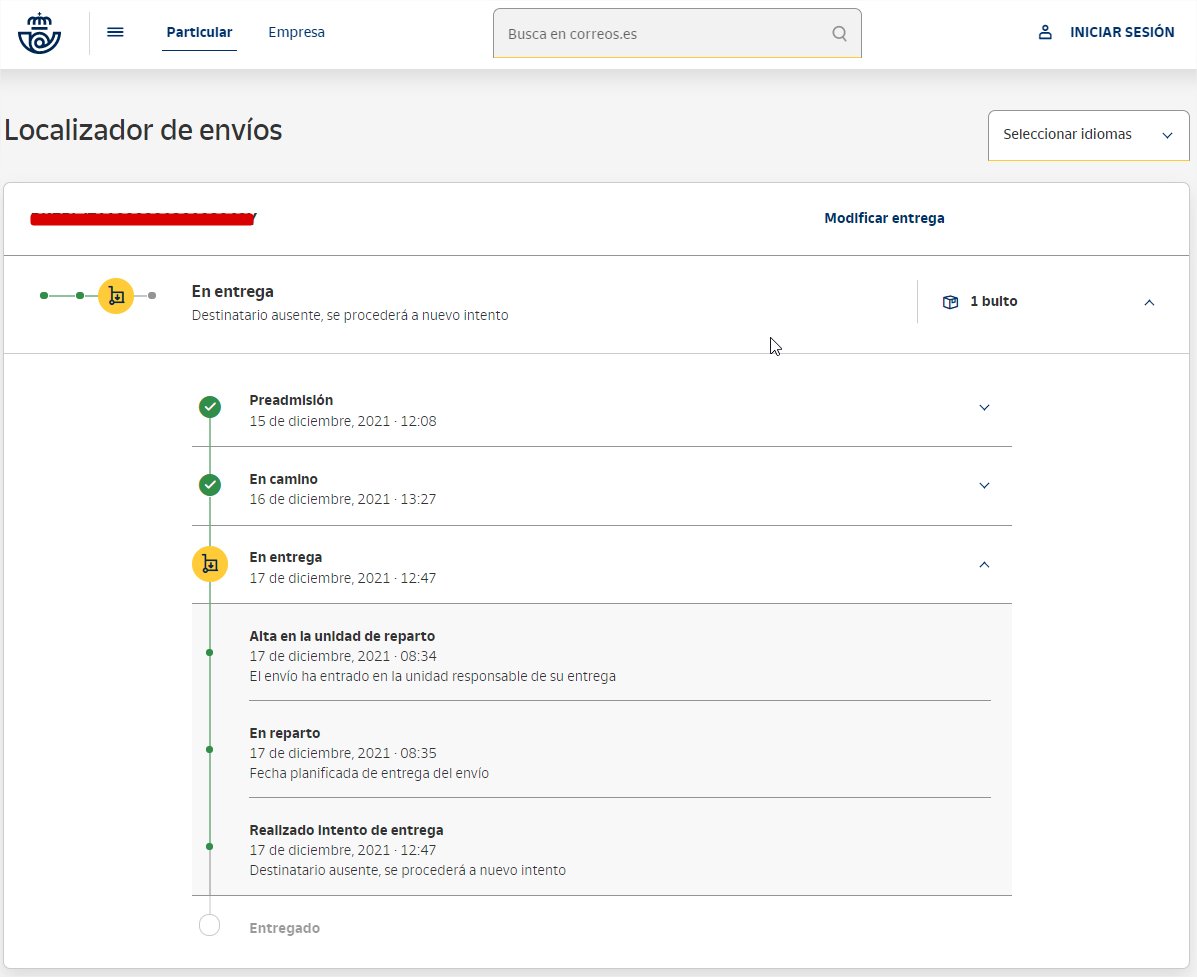This screenshot has width=1197, height=977.
Task: Click date 15 de diciembre, 2021 · 12:08
Action: click(343, 421)
